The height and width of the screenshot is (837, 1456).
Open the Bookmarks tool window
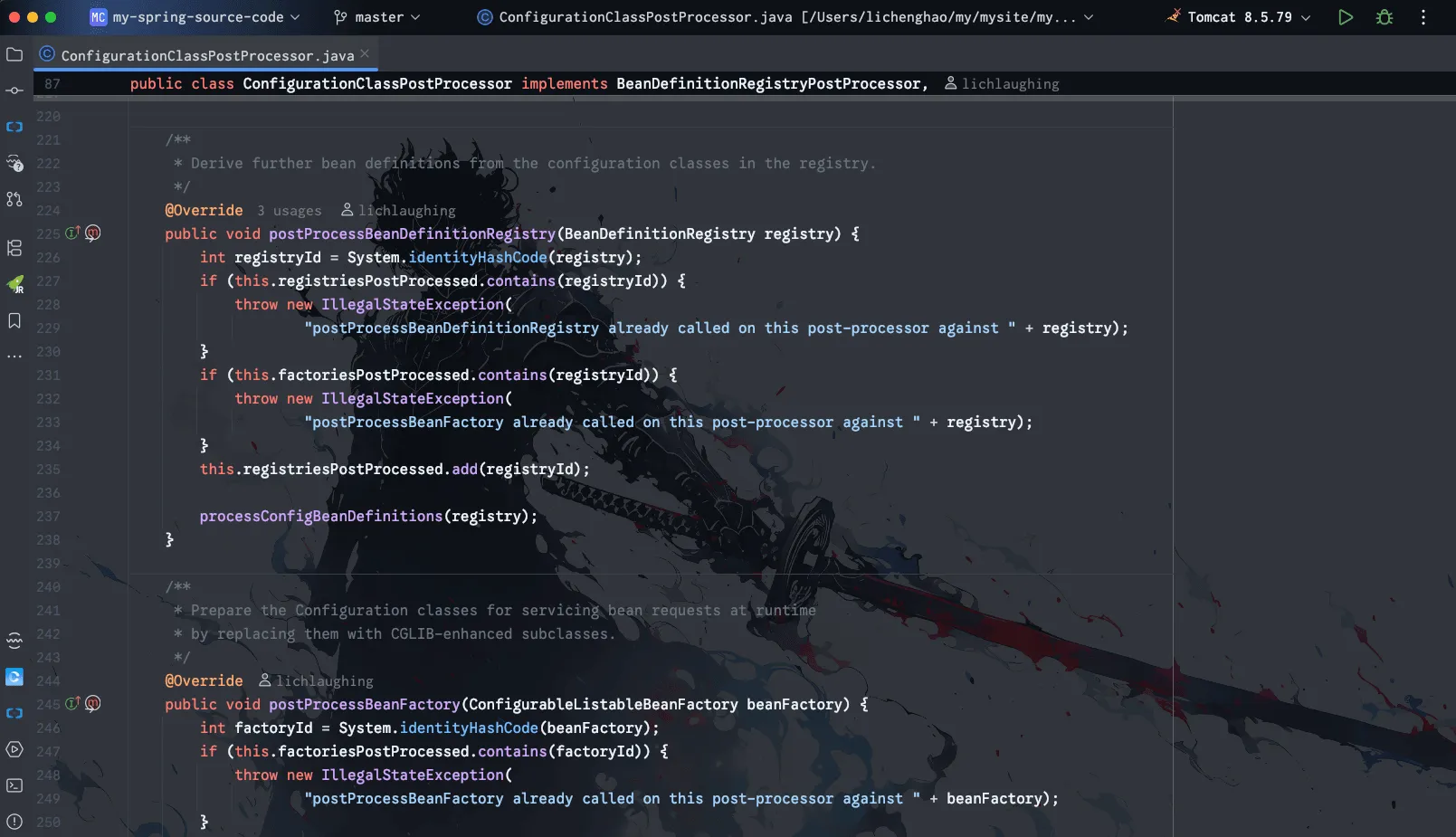click(14, 321)
